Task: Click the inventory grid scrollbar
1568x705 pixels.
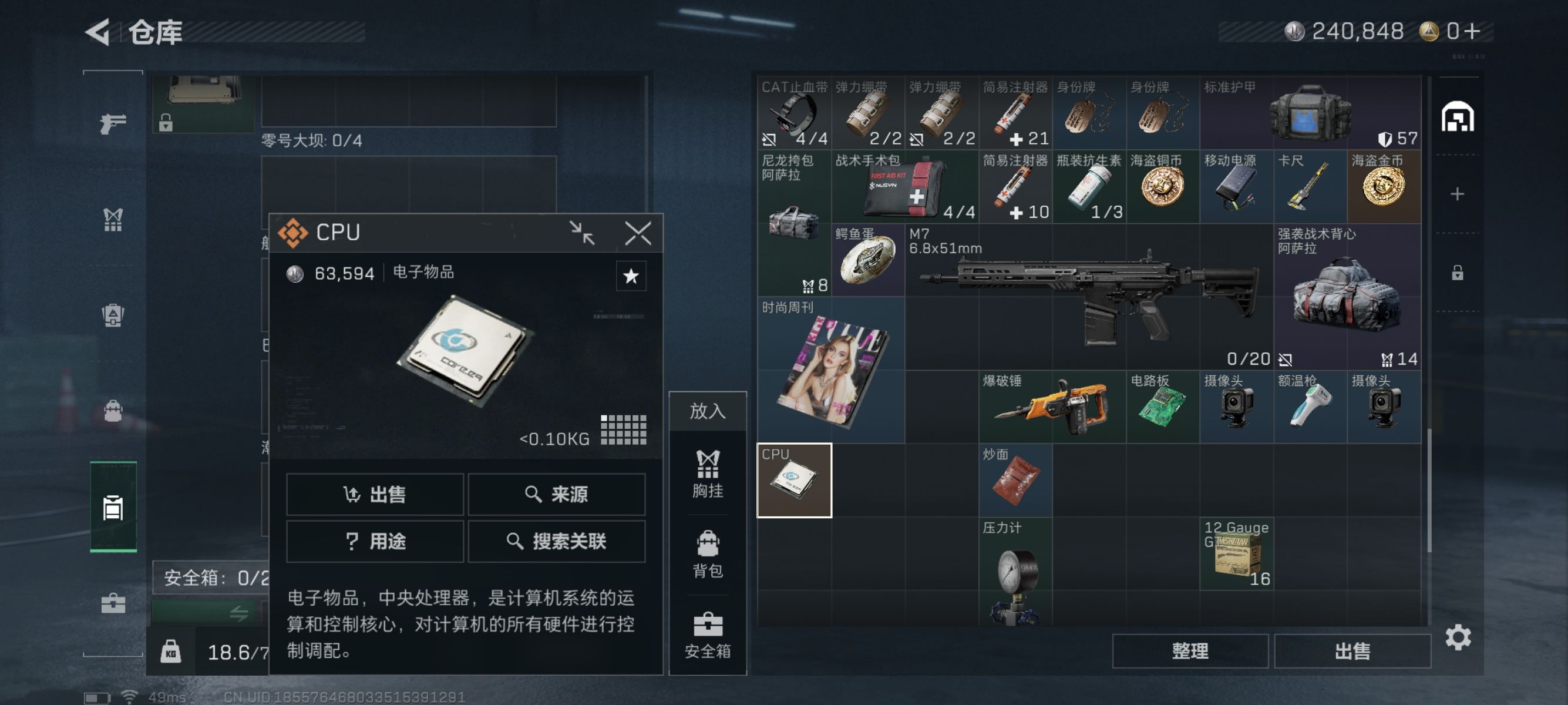Action: (x=1429, y=489)
